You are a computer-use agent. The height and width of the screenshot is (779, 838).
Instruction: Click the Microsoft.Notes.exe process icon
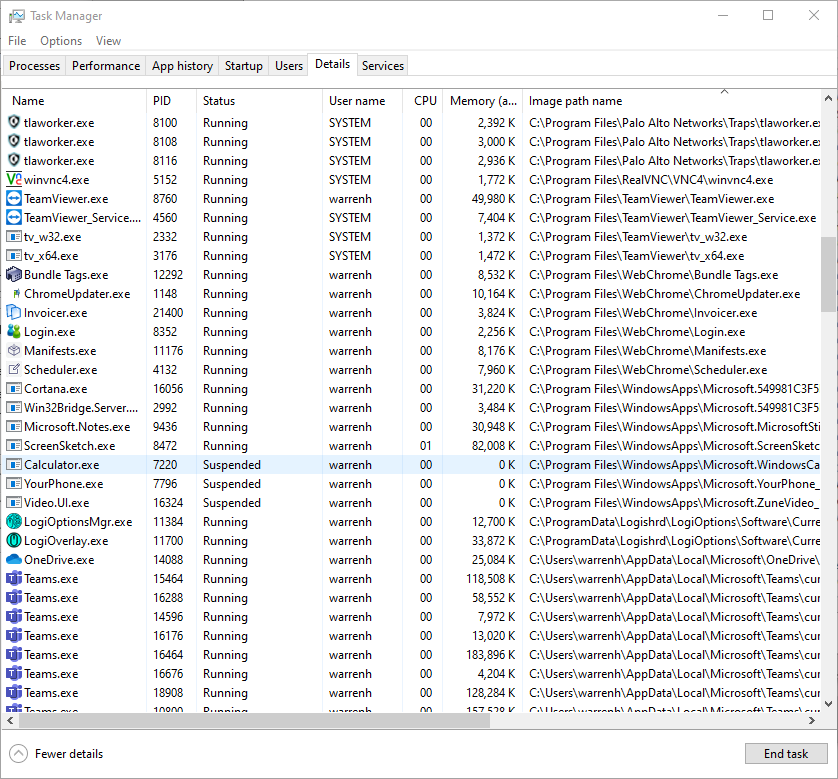[x=14, y=426]
